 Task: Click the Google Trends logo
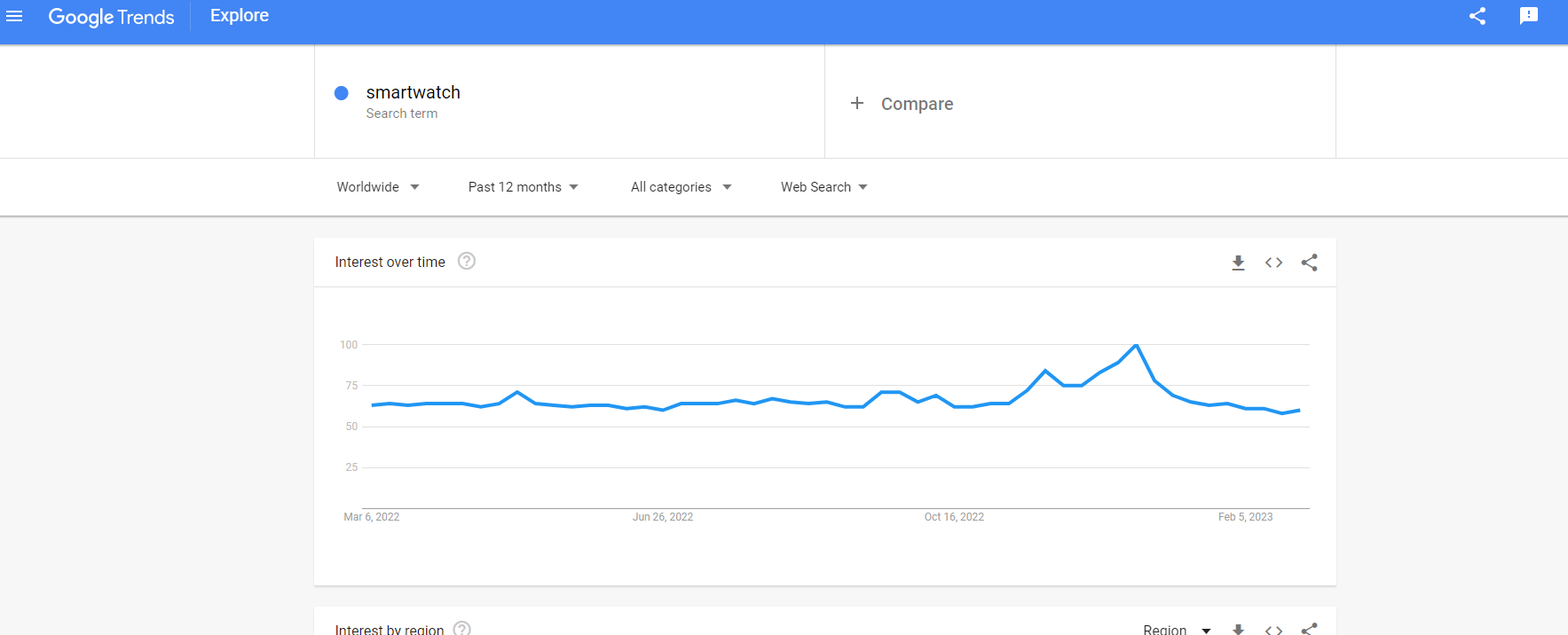pos(111,17)
